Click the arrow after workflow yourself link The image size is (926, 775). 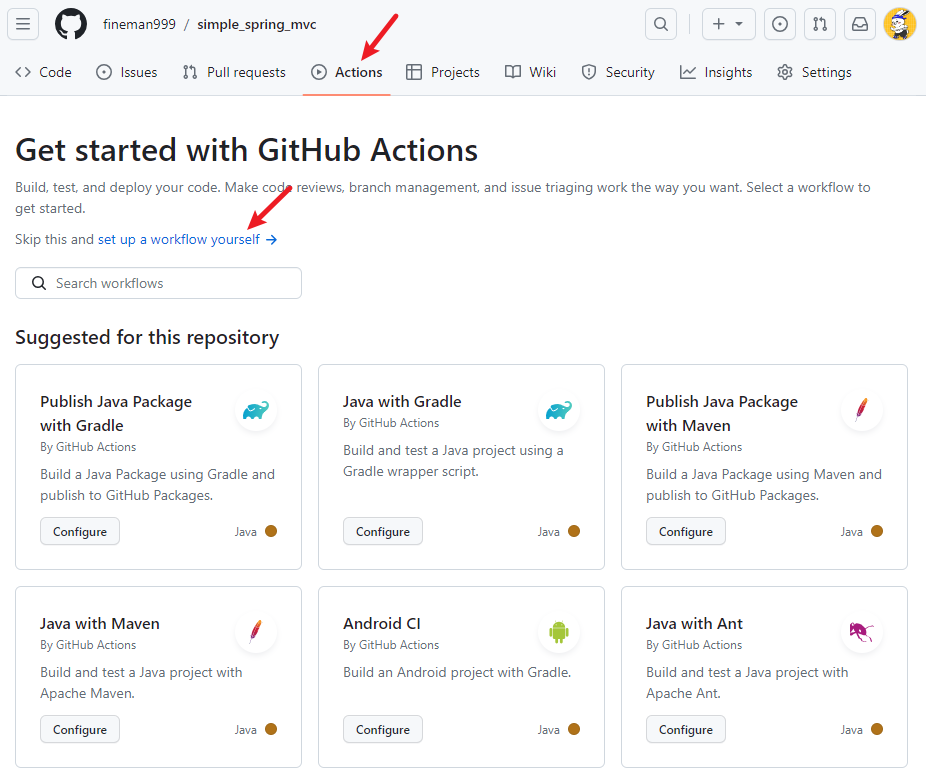pos(271,239)
